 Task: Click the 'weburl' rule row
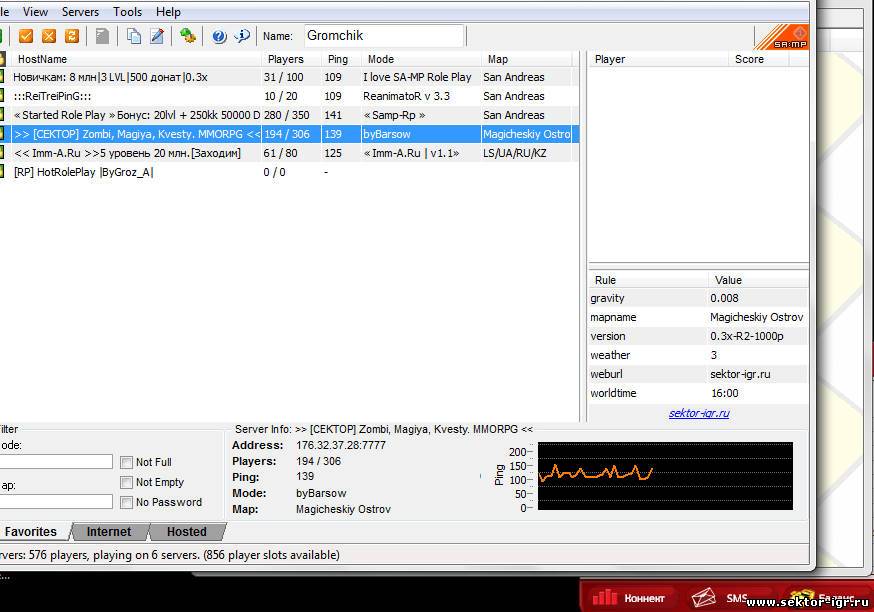point(698,374)
